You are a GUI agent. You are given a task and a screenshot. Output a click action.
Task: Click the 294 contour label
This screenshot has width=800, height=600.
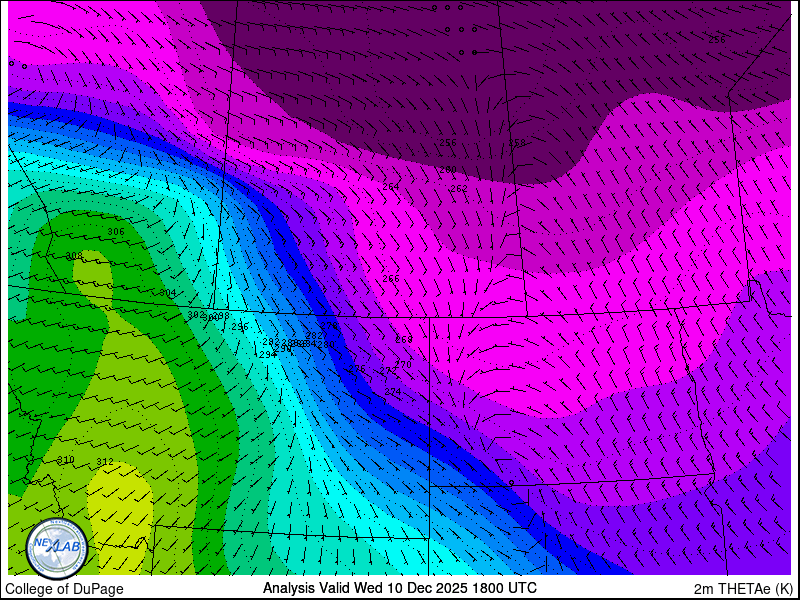(268, 355)
